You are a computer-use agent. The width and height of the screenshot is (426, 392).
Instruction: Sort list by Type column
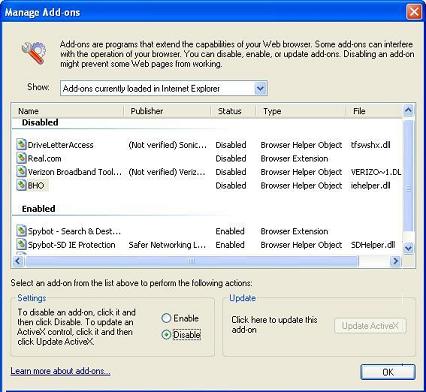[300, 111]
